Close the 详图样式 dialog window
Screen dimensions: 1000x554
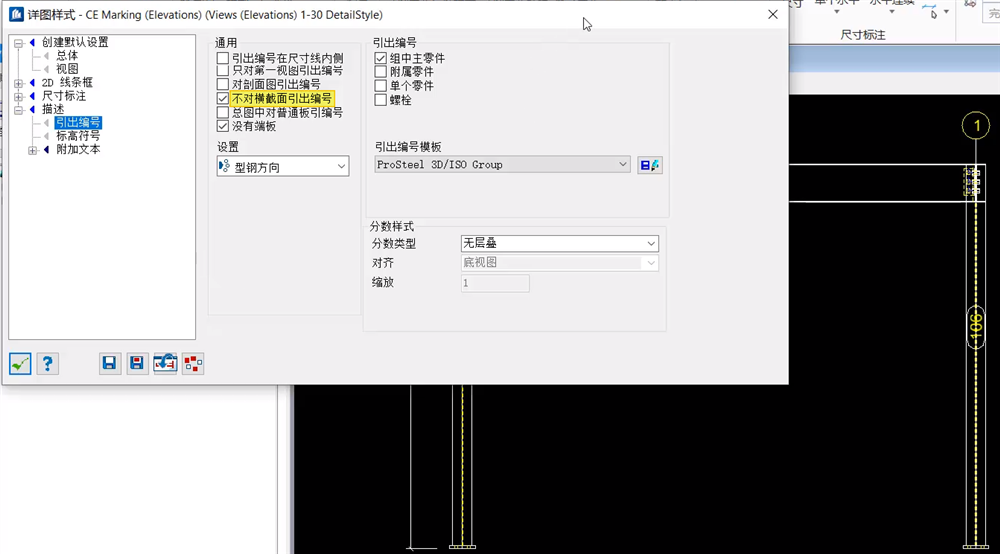pos(772,15)
